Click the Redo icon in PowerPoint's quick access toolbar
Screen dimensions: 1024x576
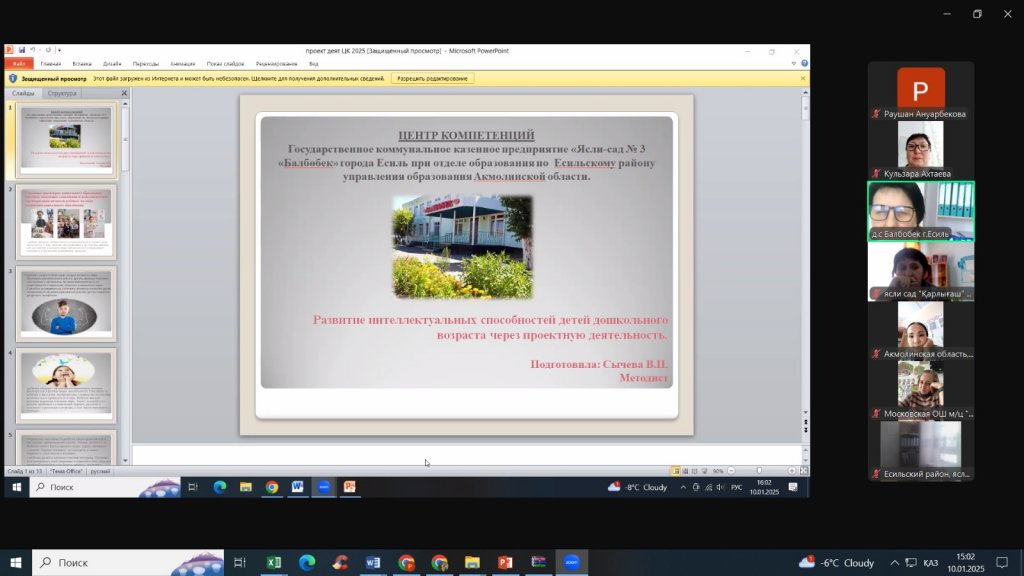48,50
